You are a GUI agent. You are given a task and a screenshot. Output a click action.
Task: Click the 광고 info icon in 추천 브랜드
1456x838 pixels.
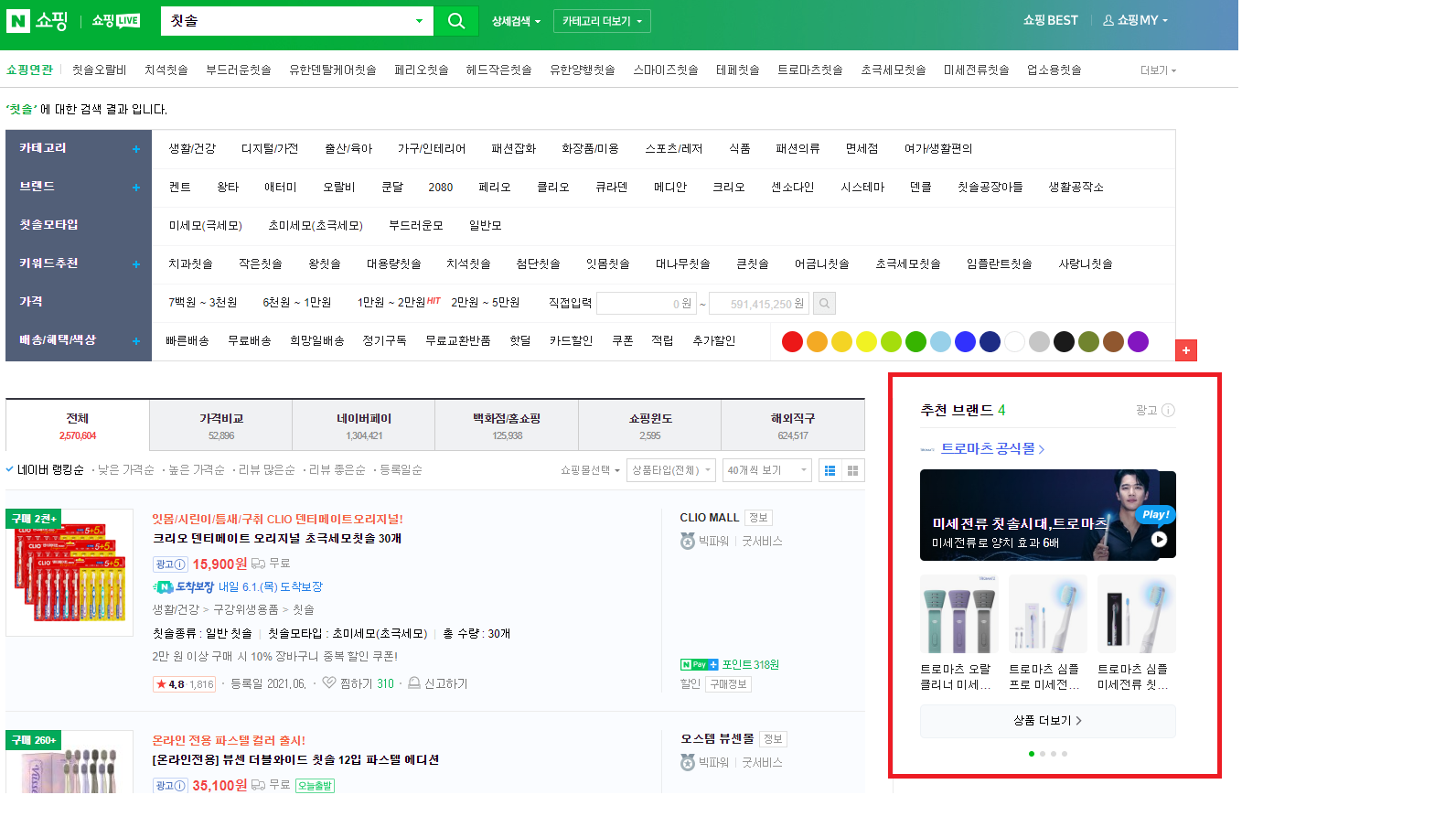[1168, 411]
